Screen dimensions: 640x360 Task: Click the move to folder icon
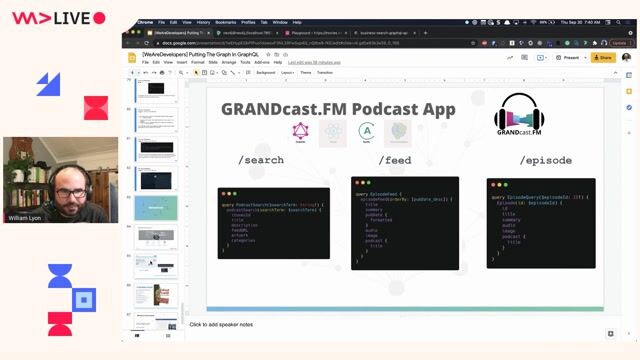[277, 54]
